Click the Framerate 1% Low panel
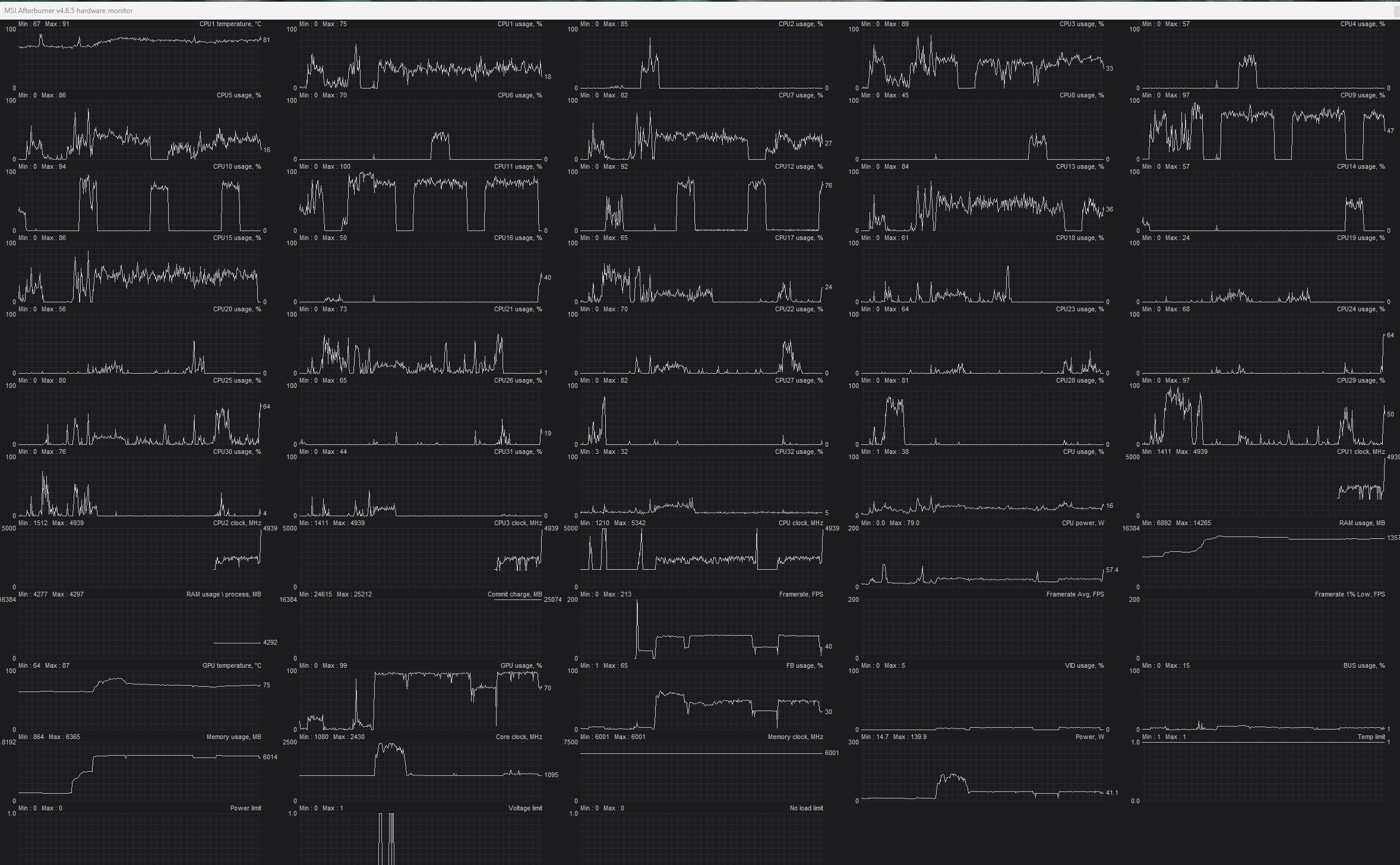The width and height of the screenshot is (1400, 865). pos(1263,629)
